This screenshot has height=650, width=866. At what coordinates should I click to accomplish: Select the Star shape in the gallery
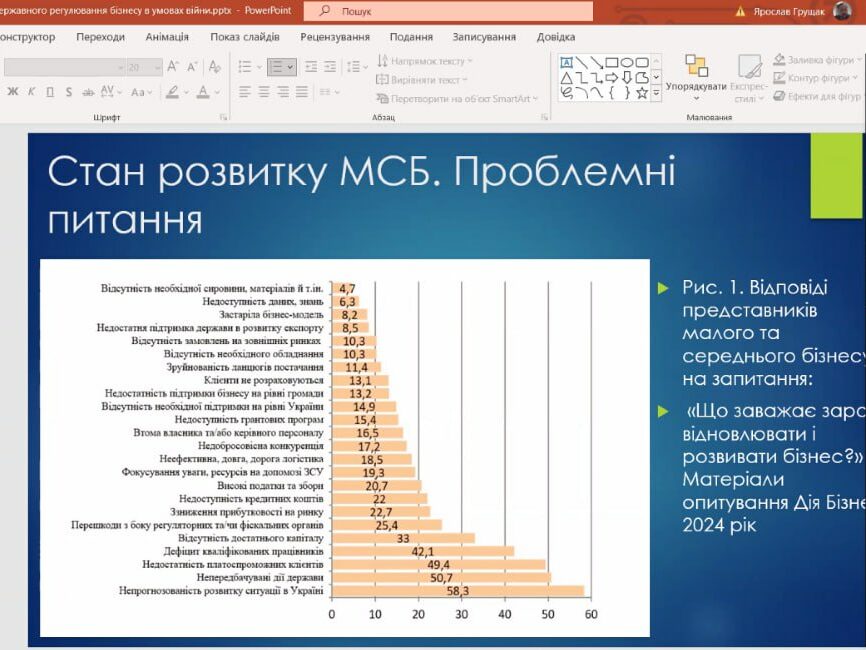[643, 93]
